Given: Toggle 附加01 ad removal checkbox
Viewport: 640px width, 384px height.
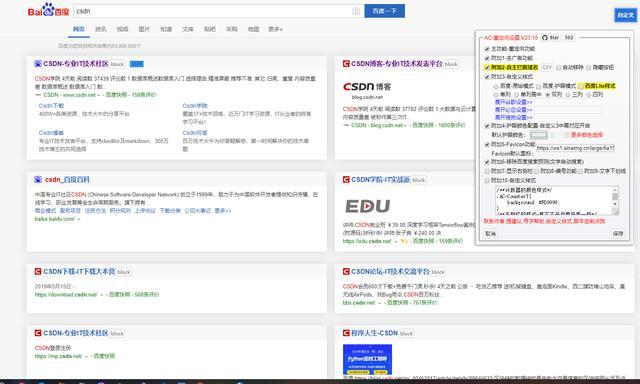Looking at the screenshot, I should 487,58.
